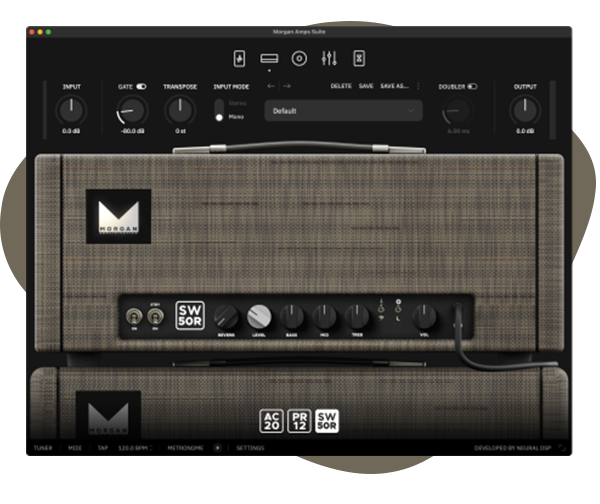Click the input 0.0 dB value

click(x=71, y=131)
